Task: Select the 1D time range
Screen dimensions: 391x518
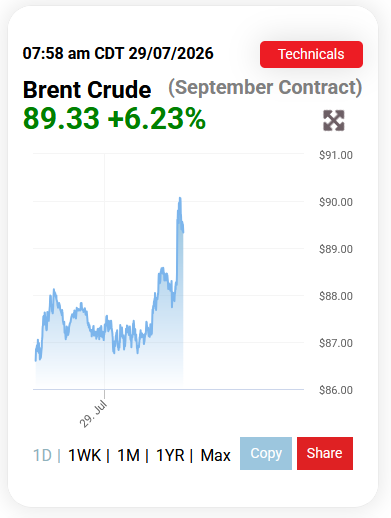Action: tap(42, 455)
